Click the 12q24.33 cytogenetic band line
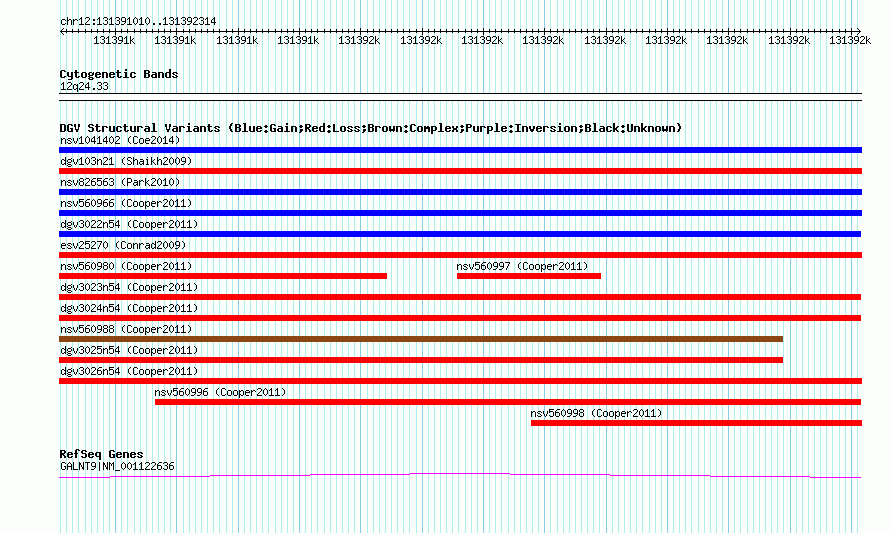Screen dimensions: 890x533 point(460,97)
